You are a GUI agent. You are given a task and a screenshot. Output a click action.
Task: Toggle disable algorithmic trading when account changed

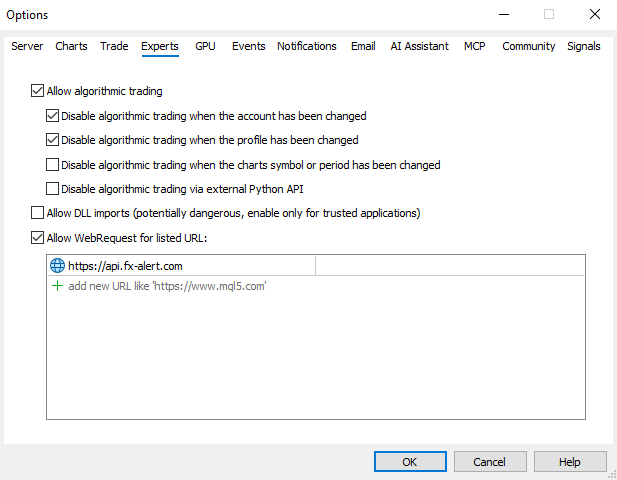(52, 116)
